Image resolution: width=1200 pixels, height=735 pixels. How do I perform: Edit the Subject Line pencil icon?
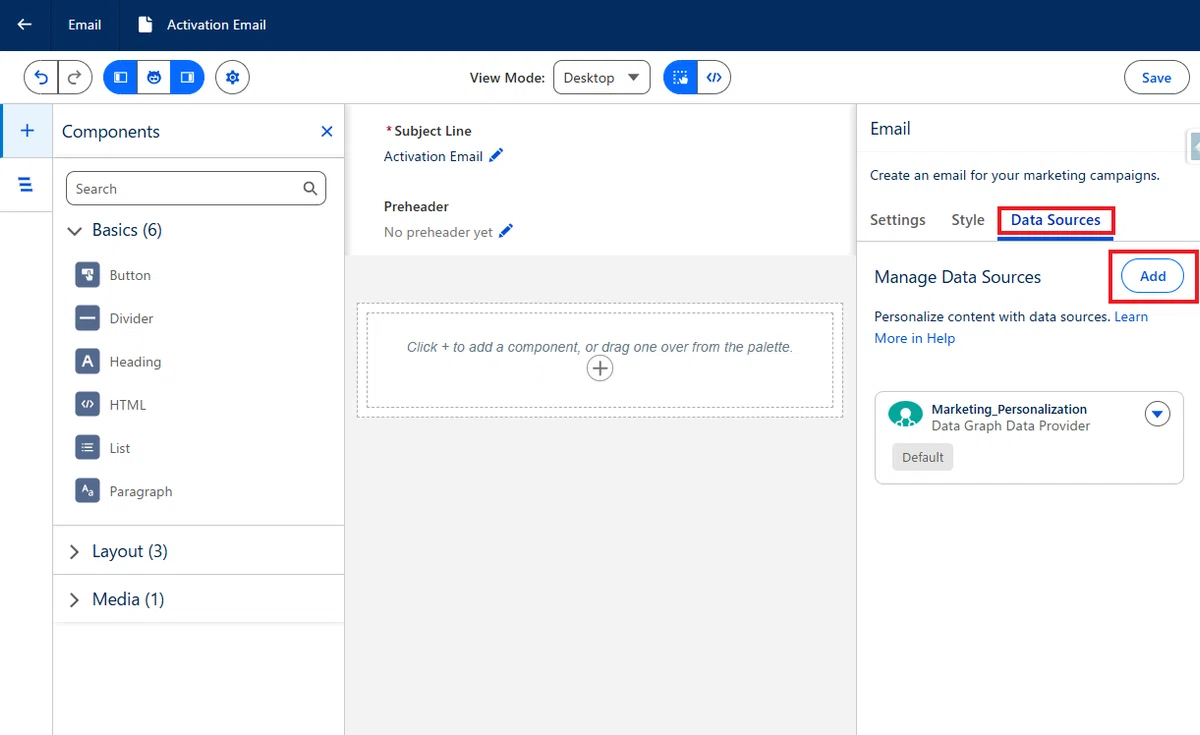496,155
